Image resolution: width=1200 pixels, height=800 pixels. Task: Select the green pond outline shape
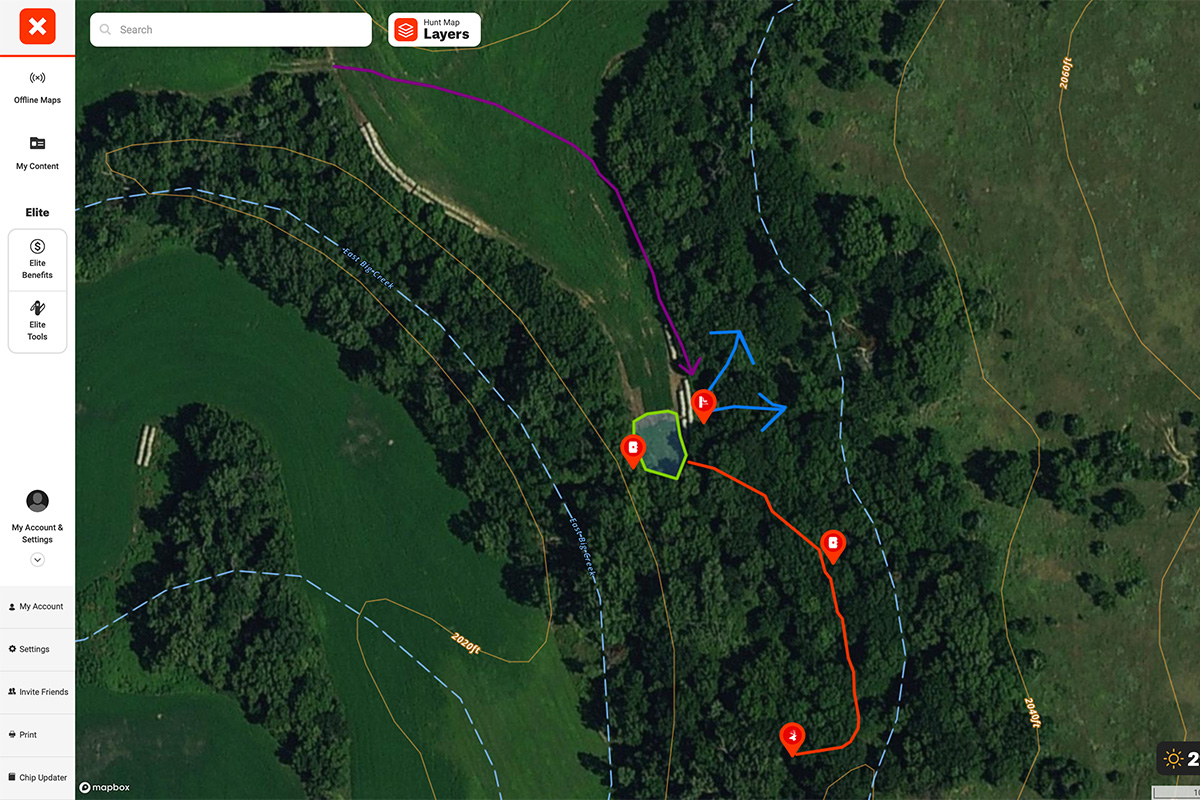(661, 442)
